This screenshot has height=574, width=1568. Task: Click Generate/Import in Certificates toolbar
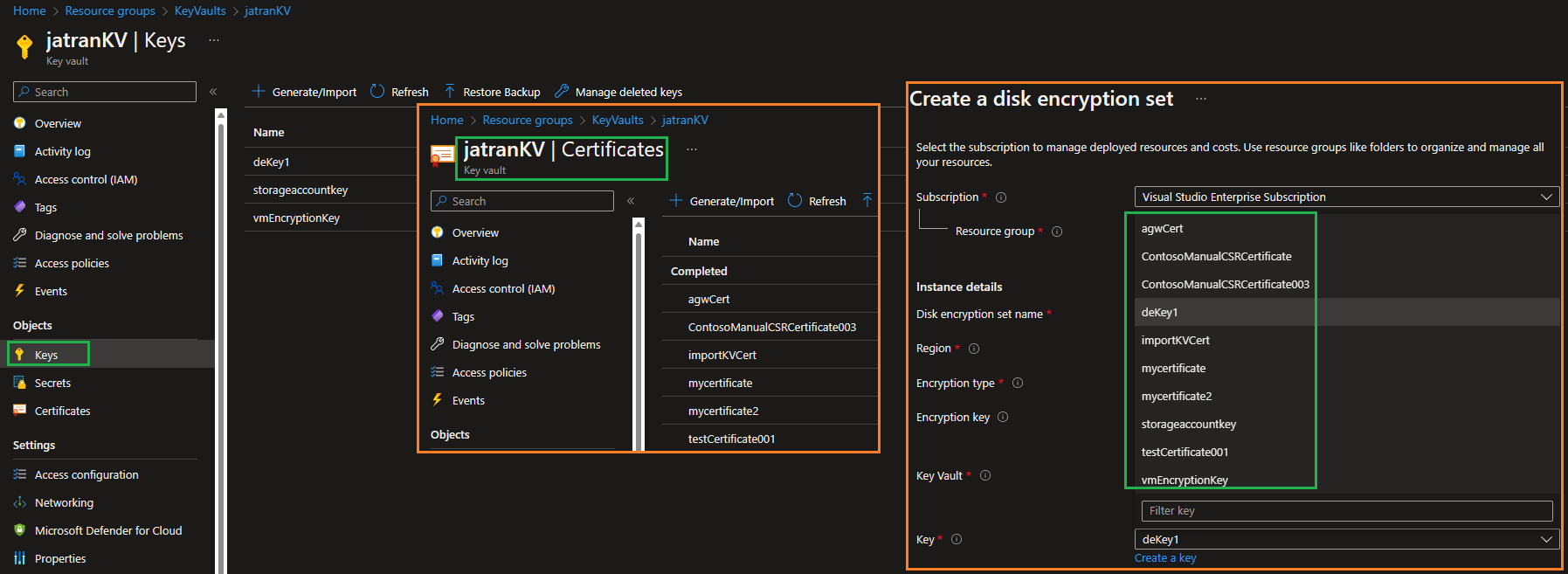[722, 201]
